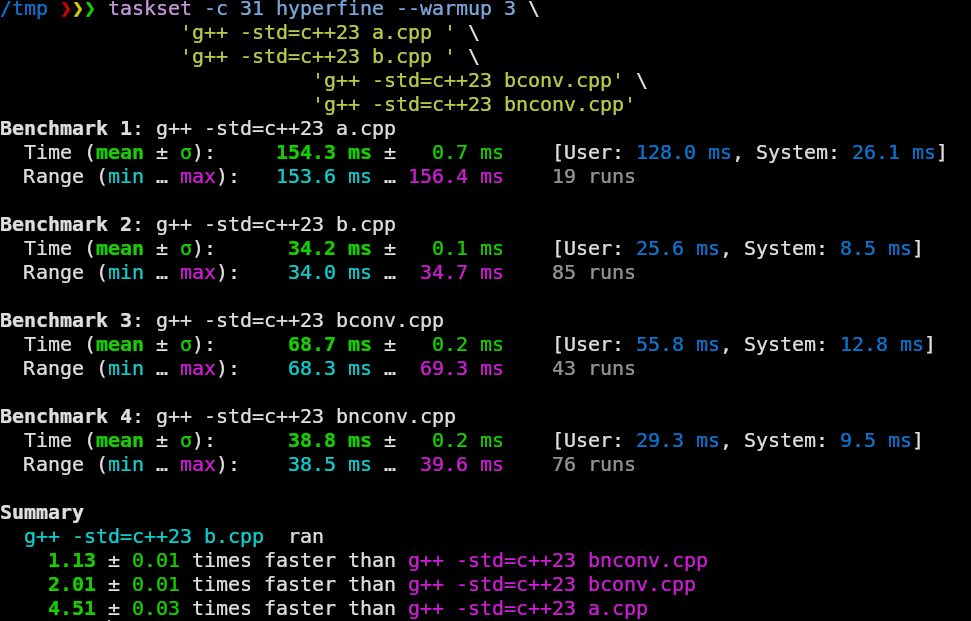This screenshot has width=971, height=621.
Task: Click the System time 12.8 ms
Action: (x=881, y=345)
